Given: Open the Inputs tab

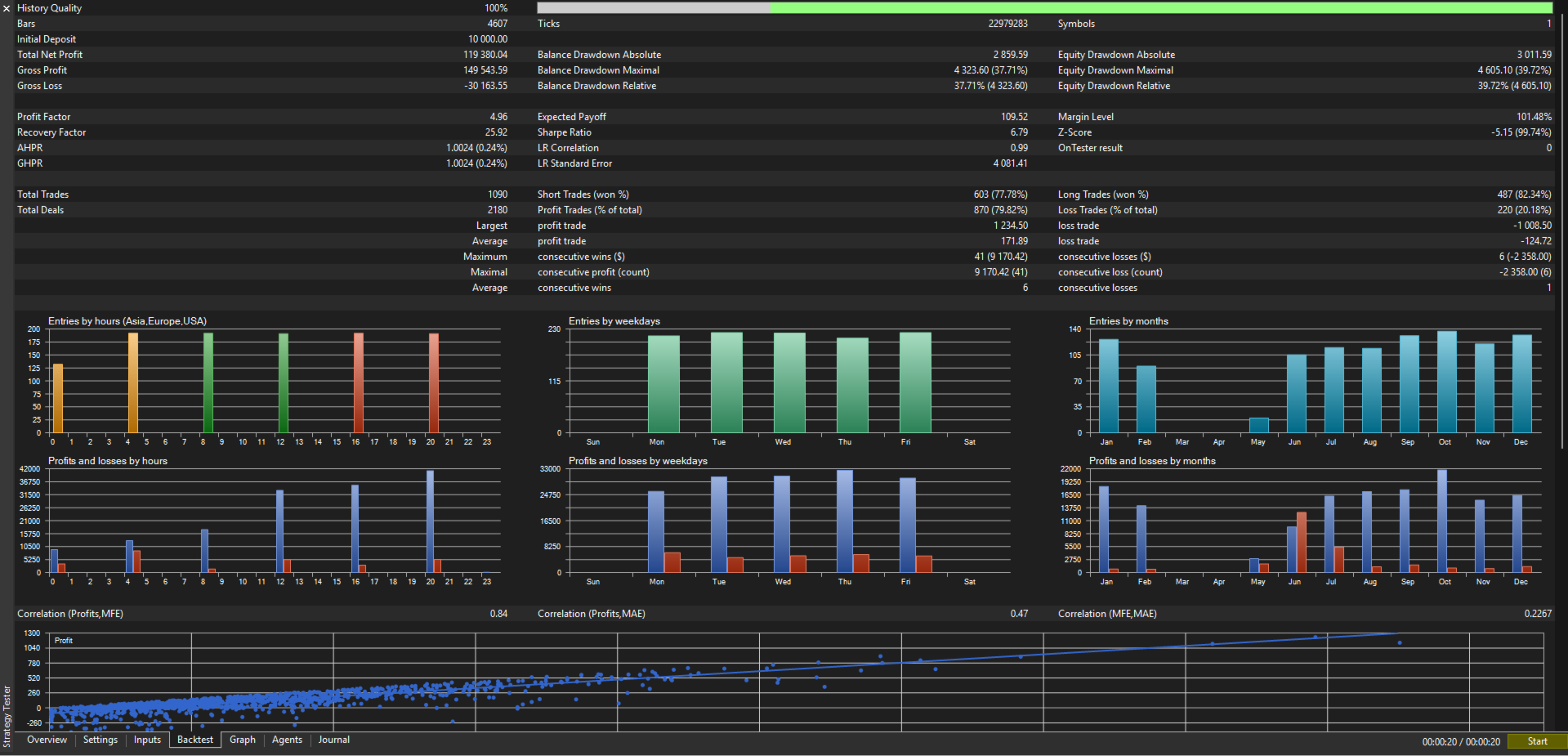Looking at the screenshot, I should pyautogui.click(x=147, y=740).
